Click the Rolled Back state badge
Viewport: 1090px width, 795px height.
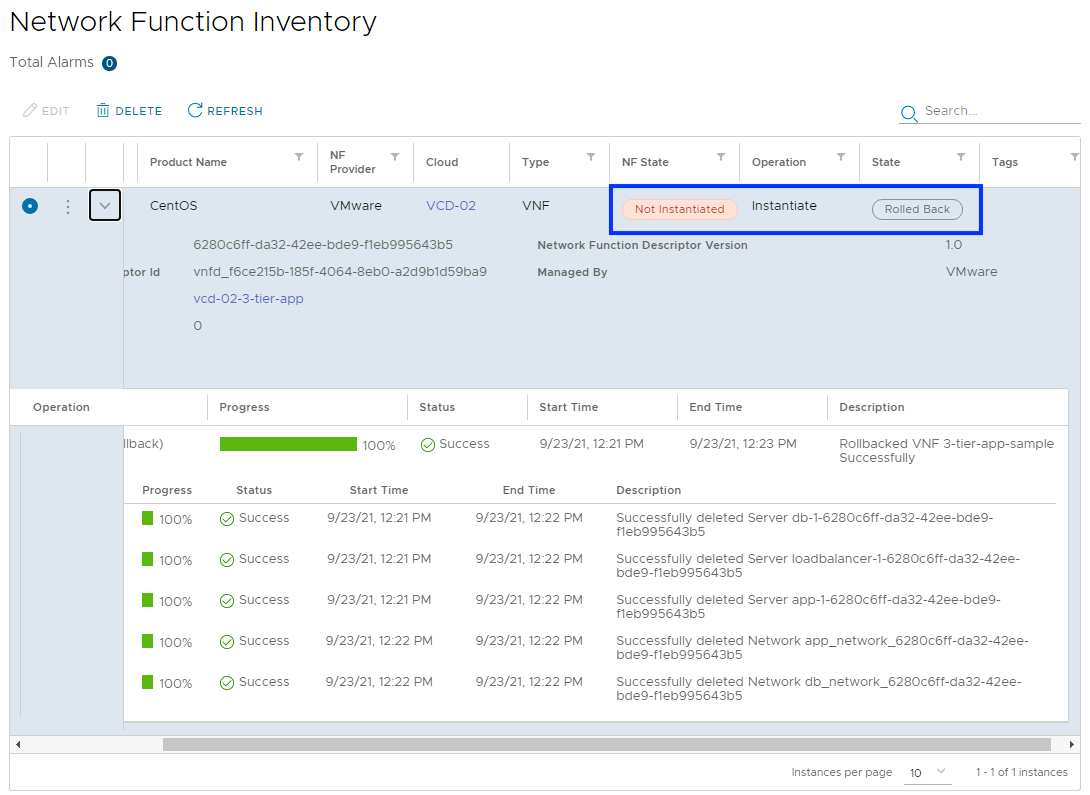tap(917, 209)
